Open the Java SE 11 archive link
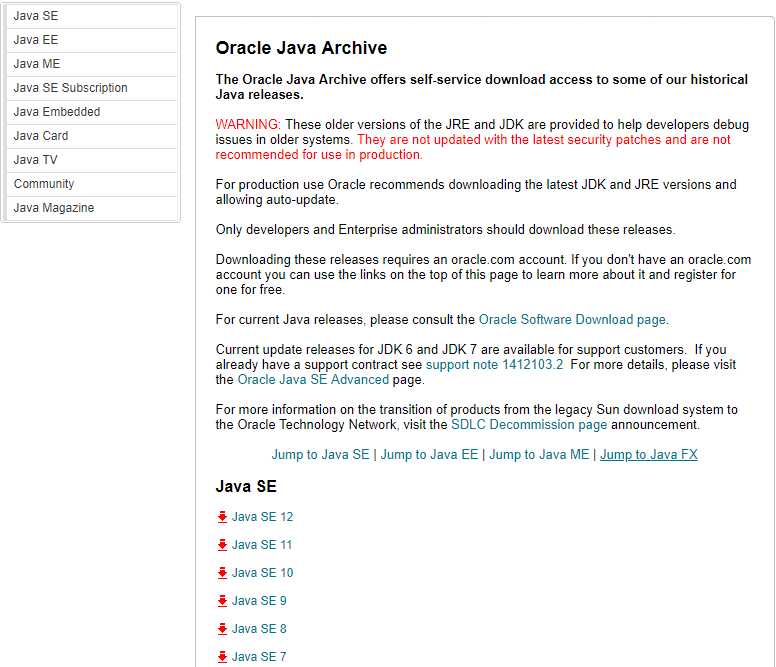Image resolution: width=776 pixels, height=667 pixels. 262,545
